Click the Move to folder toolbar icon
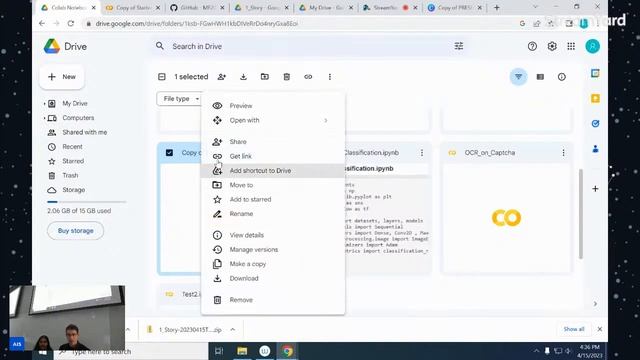Viewport: 640px width, 360px height. [x=265, y=77]
